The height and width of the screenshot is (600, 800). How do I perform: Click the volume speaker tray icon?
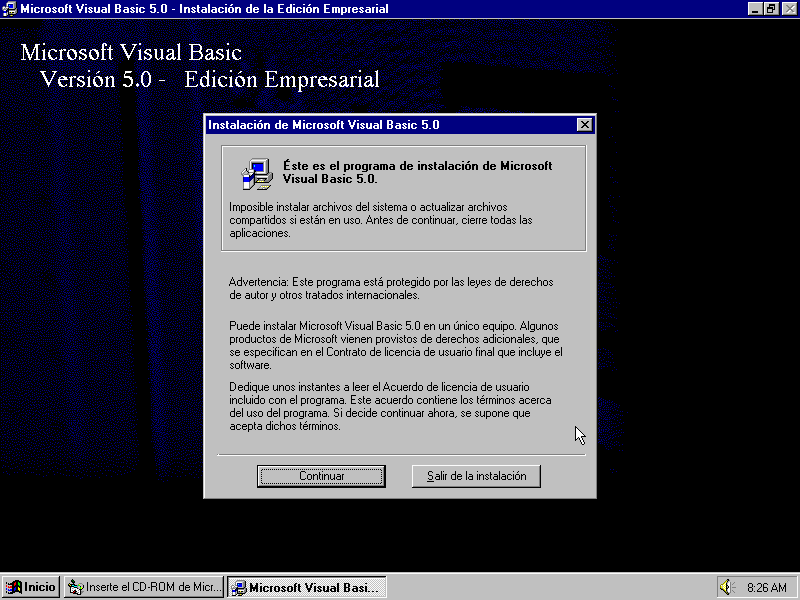(x=727, y=587)
